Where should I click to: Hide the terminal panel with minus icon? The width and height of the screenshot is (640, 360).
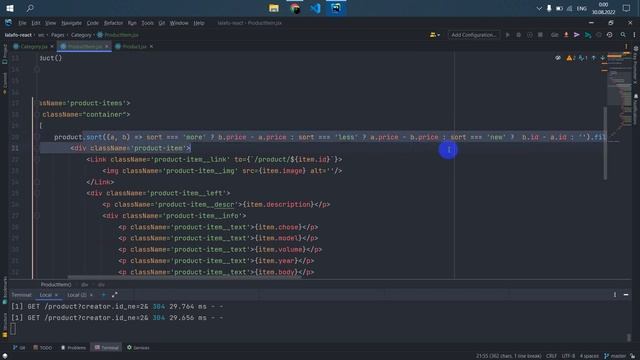click(626, 295)
